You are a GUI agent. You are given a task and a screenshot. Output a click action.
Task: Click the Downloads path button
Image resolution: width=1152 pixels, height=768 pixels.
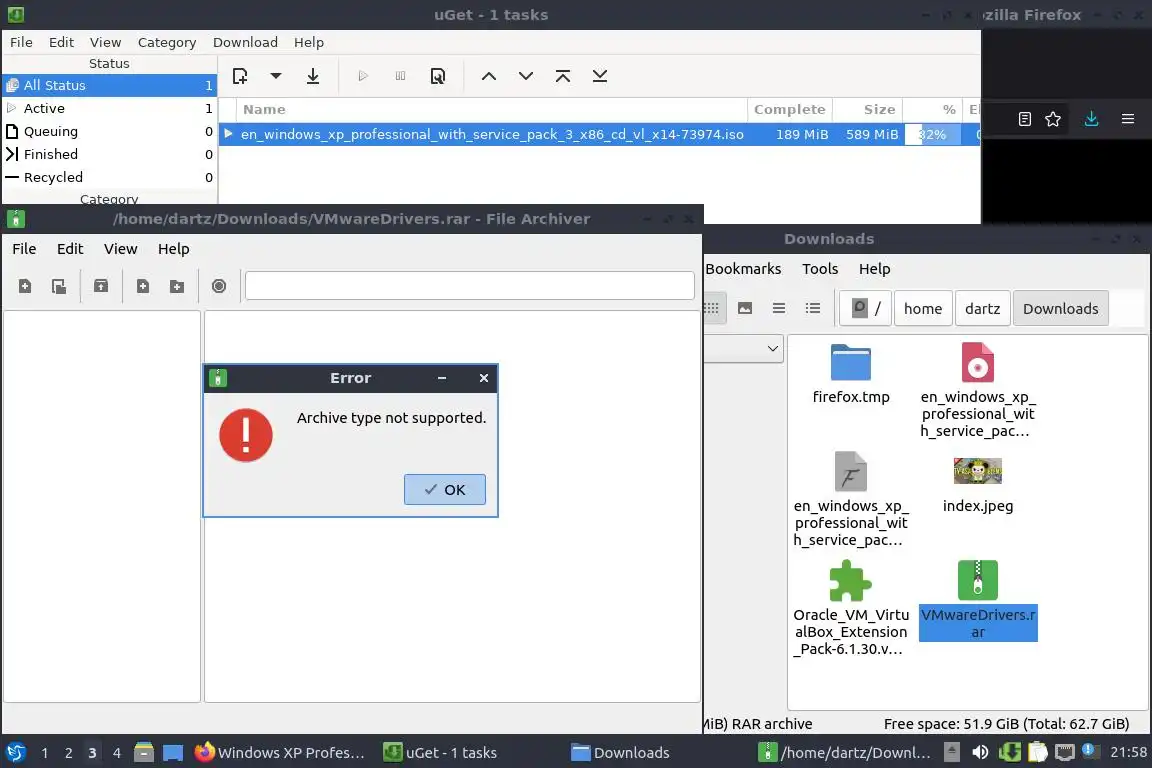pyautogui.click(x=1060, y=308)
